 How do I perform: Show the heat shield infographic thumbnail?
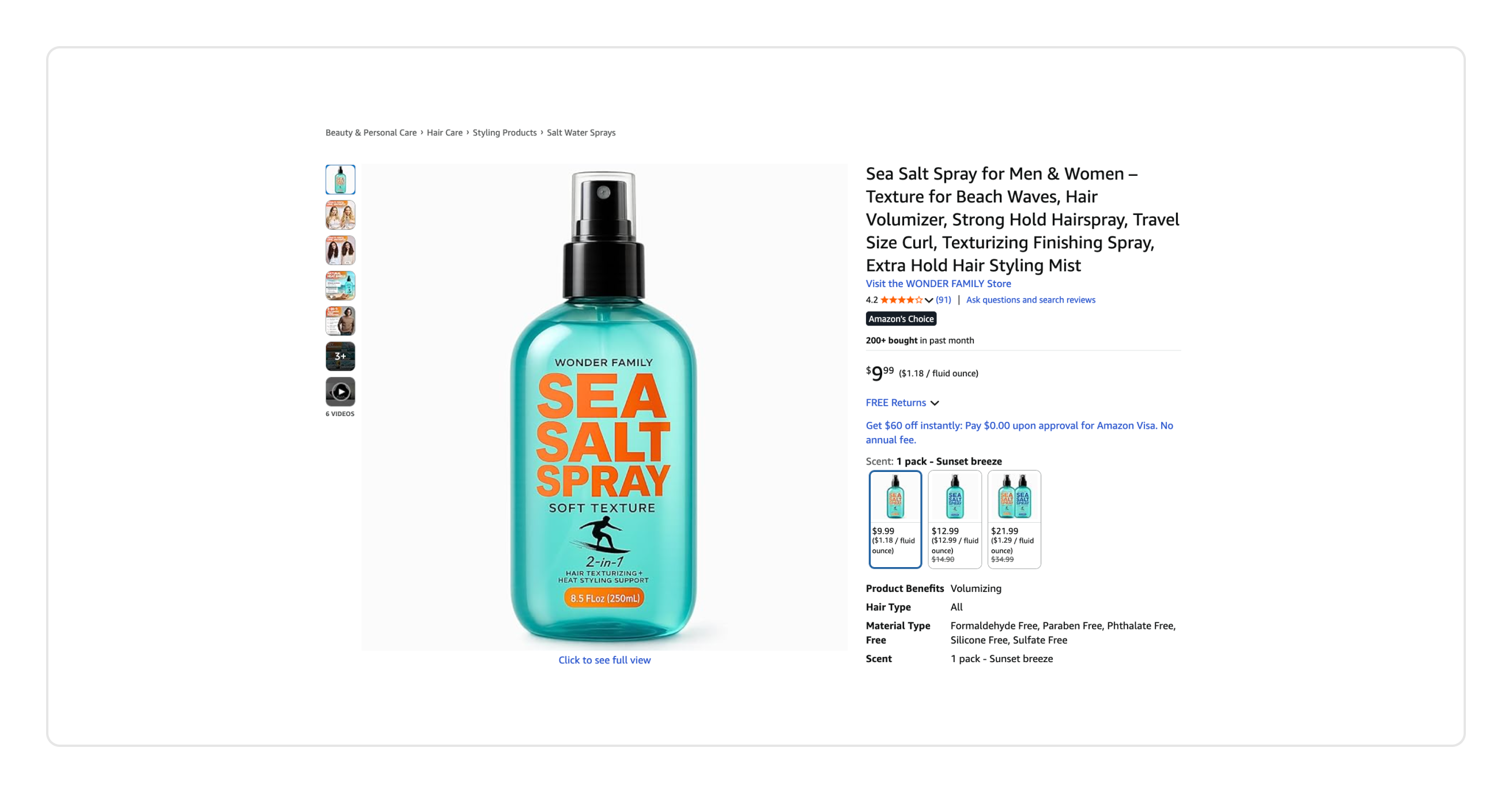[341, 286]
